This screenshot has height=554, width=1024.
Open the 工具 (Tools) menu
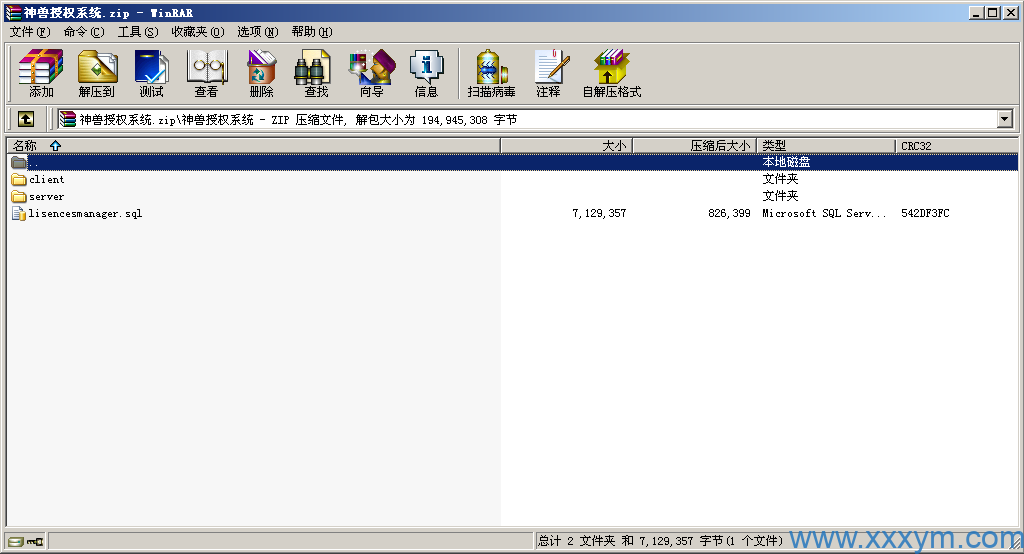137,32
